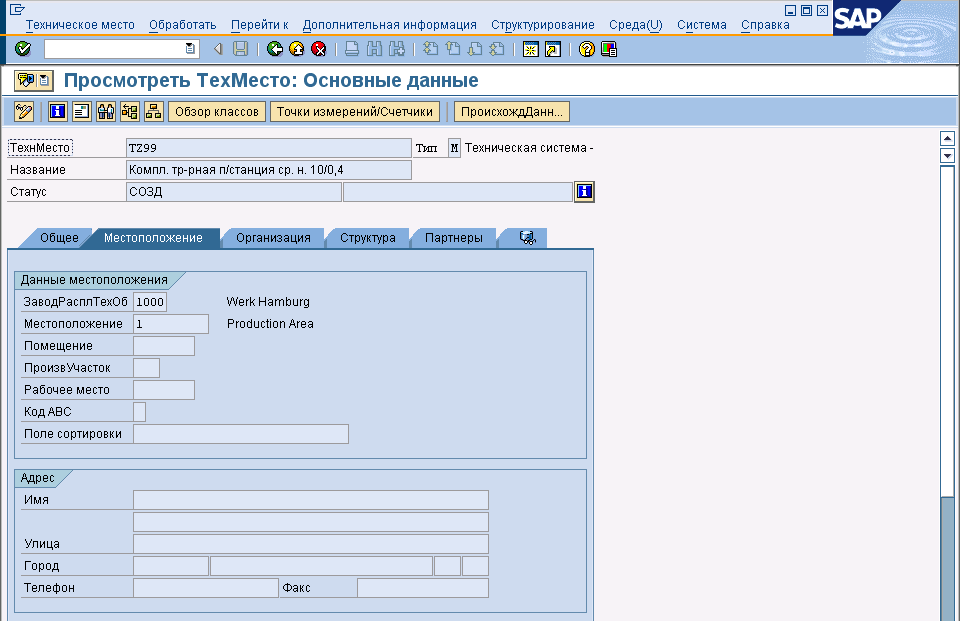
Task: Open the Дополнительная информация menu
Action: coord(389,25)
